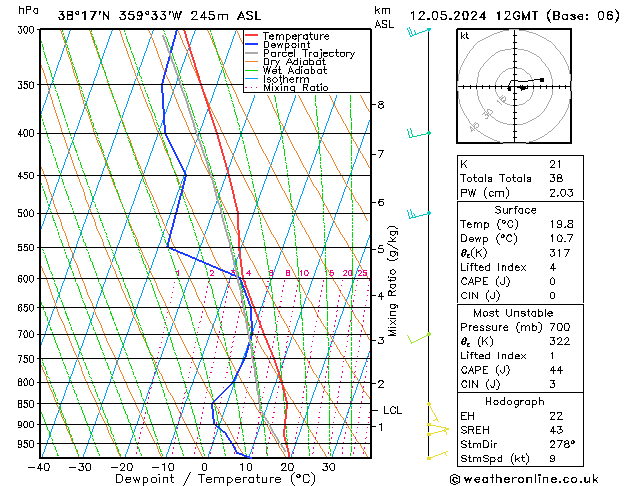Click the surface Temp value 19.8
Screen dimensions: 629x486
pos(561,224)
